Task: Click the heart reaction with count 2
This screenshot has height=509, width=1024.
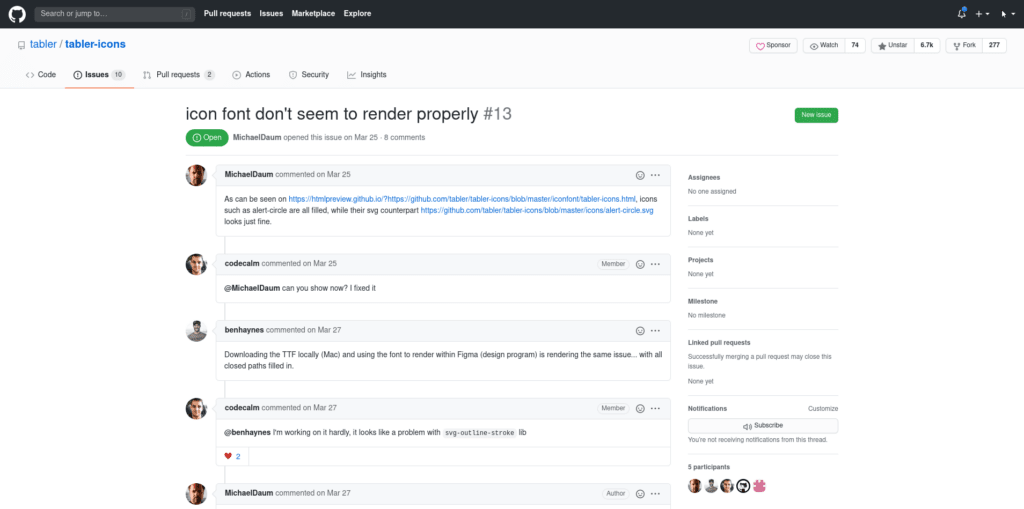Action: [x=232, y=456]
